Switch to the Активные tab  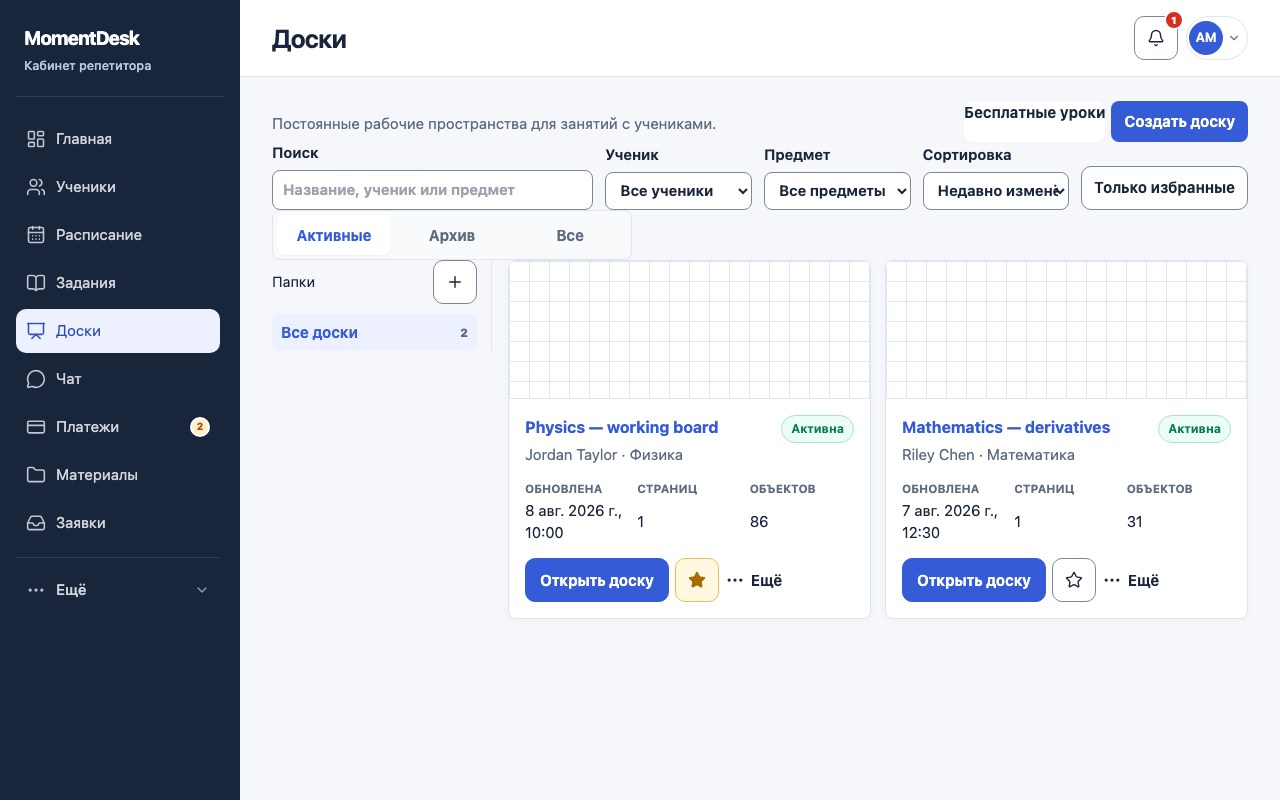click(334, 236)
